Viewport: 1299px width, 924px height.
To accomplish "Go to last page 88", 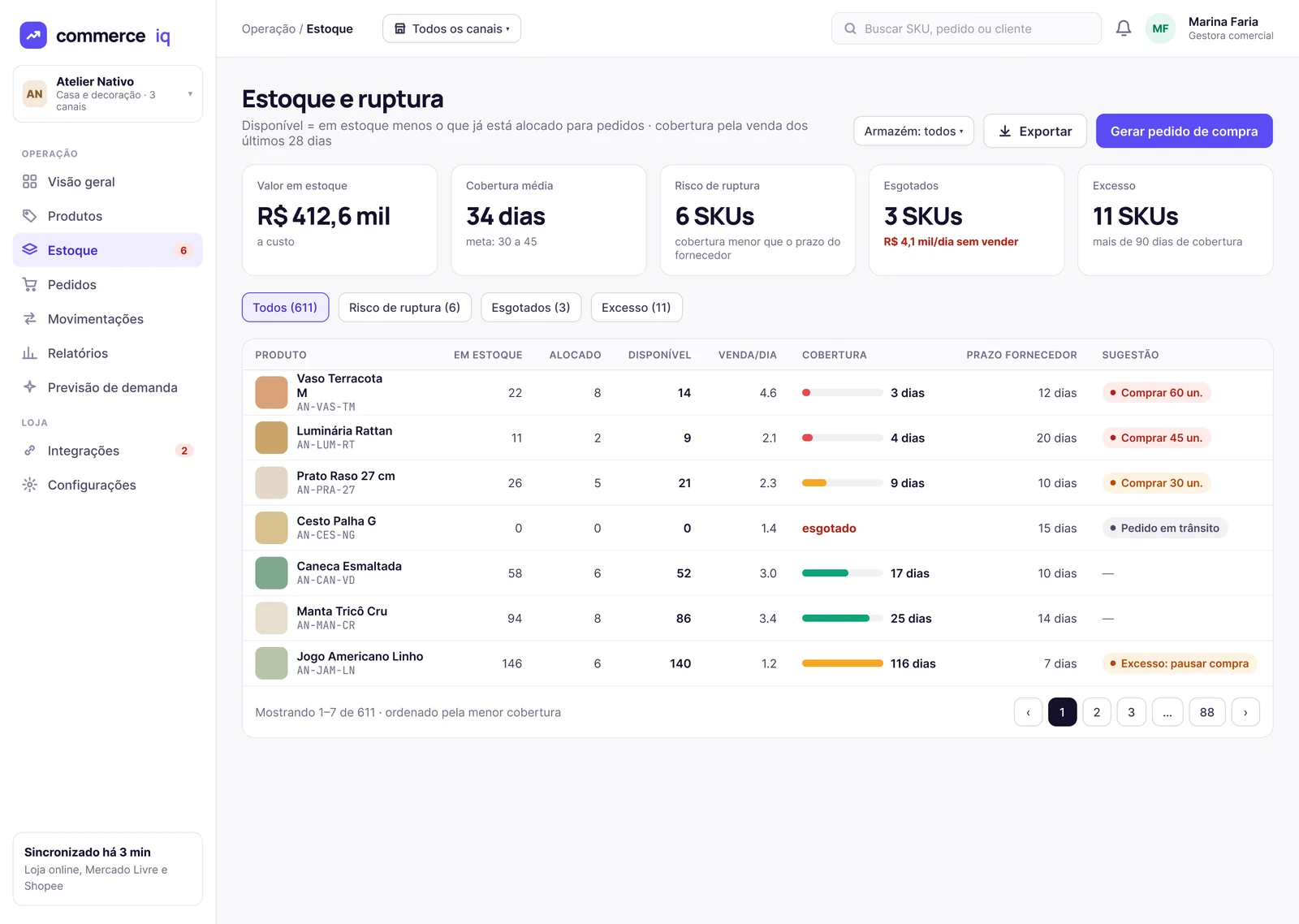I will click(x=1207, y=712).
